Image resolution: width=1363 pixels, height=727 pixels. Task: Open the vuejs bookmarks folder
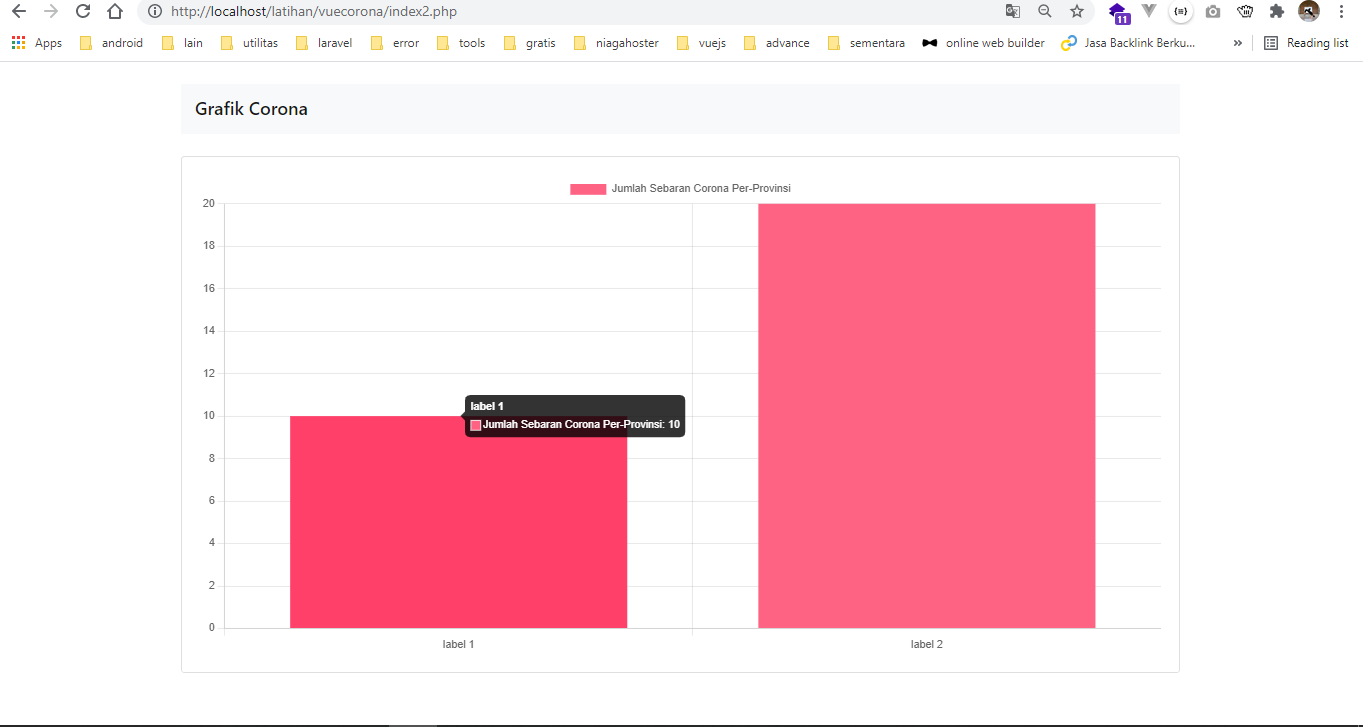pyautogui.click(x=711, y=42)
